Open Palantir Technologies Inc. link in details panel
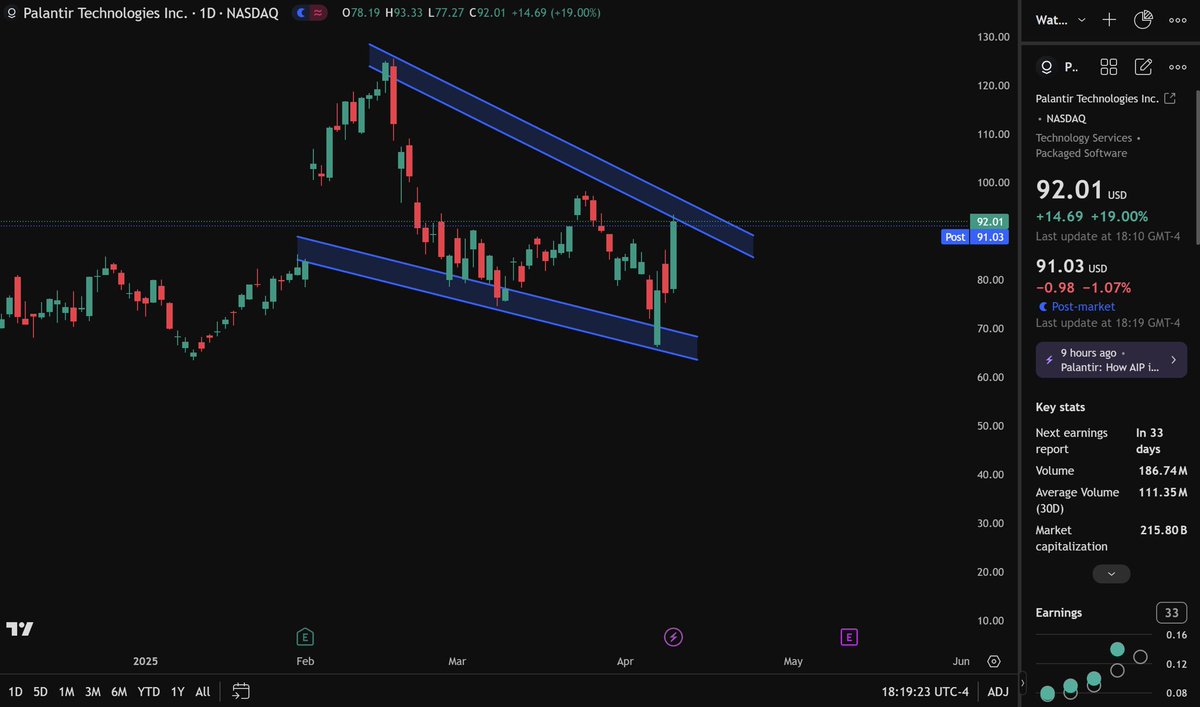 click(x=1097, y=98)
